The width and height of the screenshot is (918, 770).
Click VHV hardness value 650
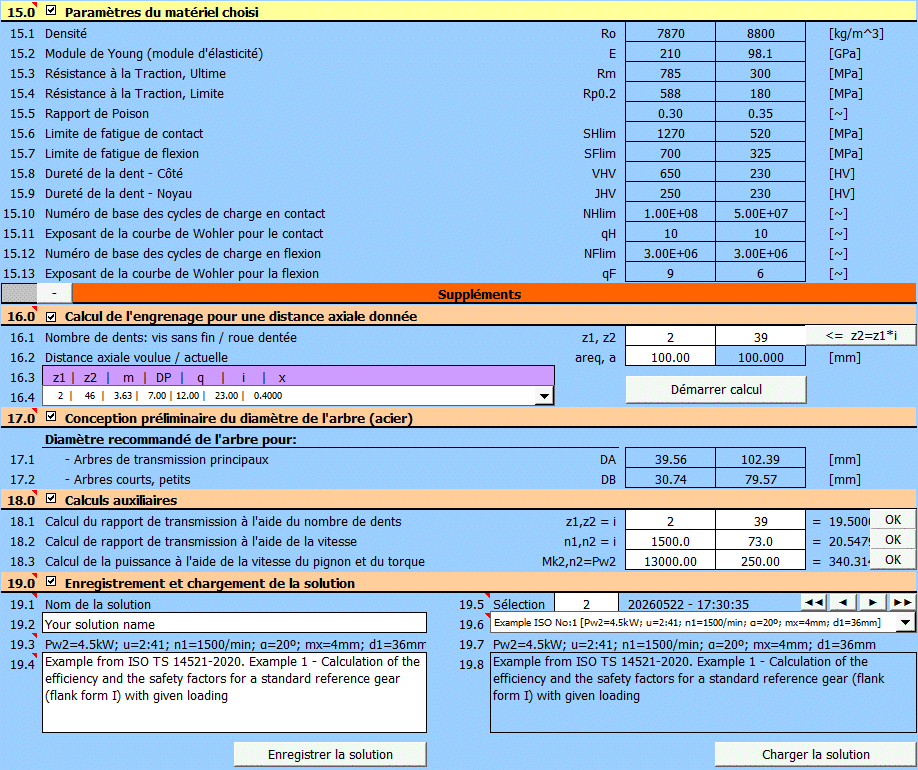point(670,173)
